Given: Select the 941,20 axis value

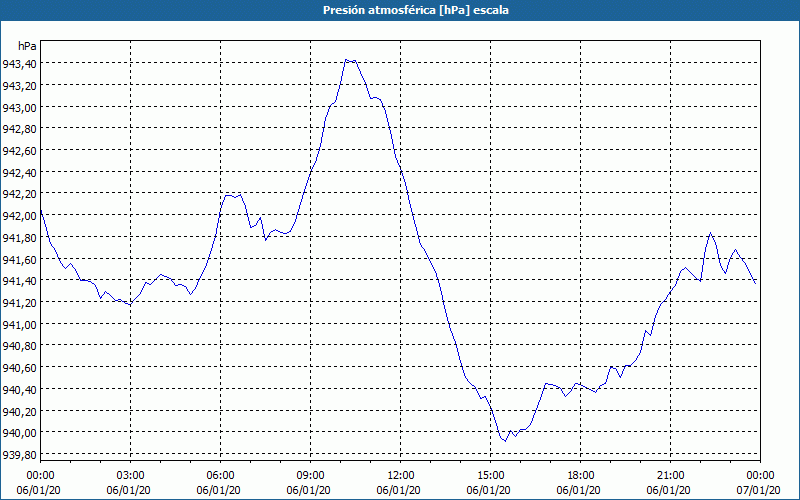Looking at the screenshot, I should click(x=19, y=303).
